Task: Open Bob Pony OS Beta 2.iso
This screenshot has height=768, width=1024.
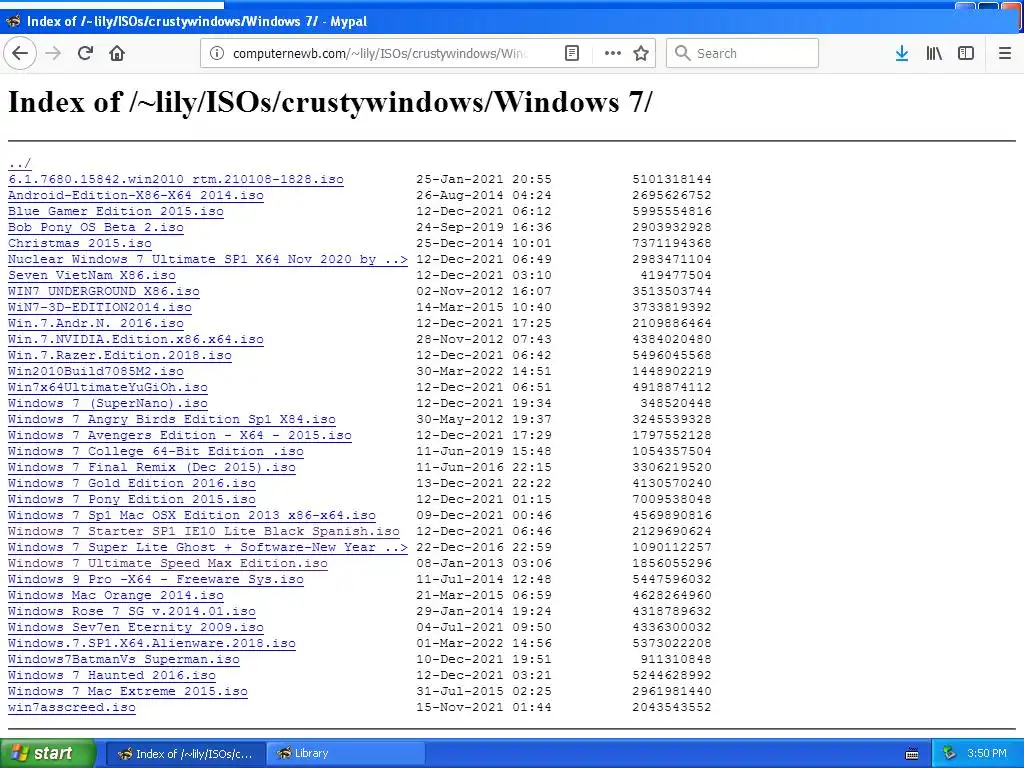Action: click(x=96, y=227)
